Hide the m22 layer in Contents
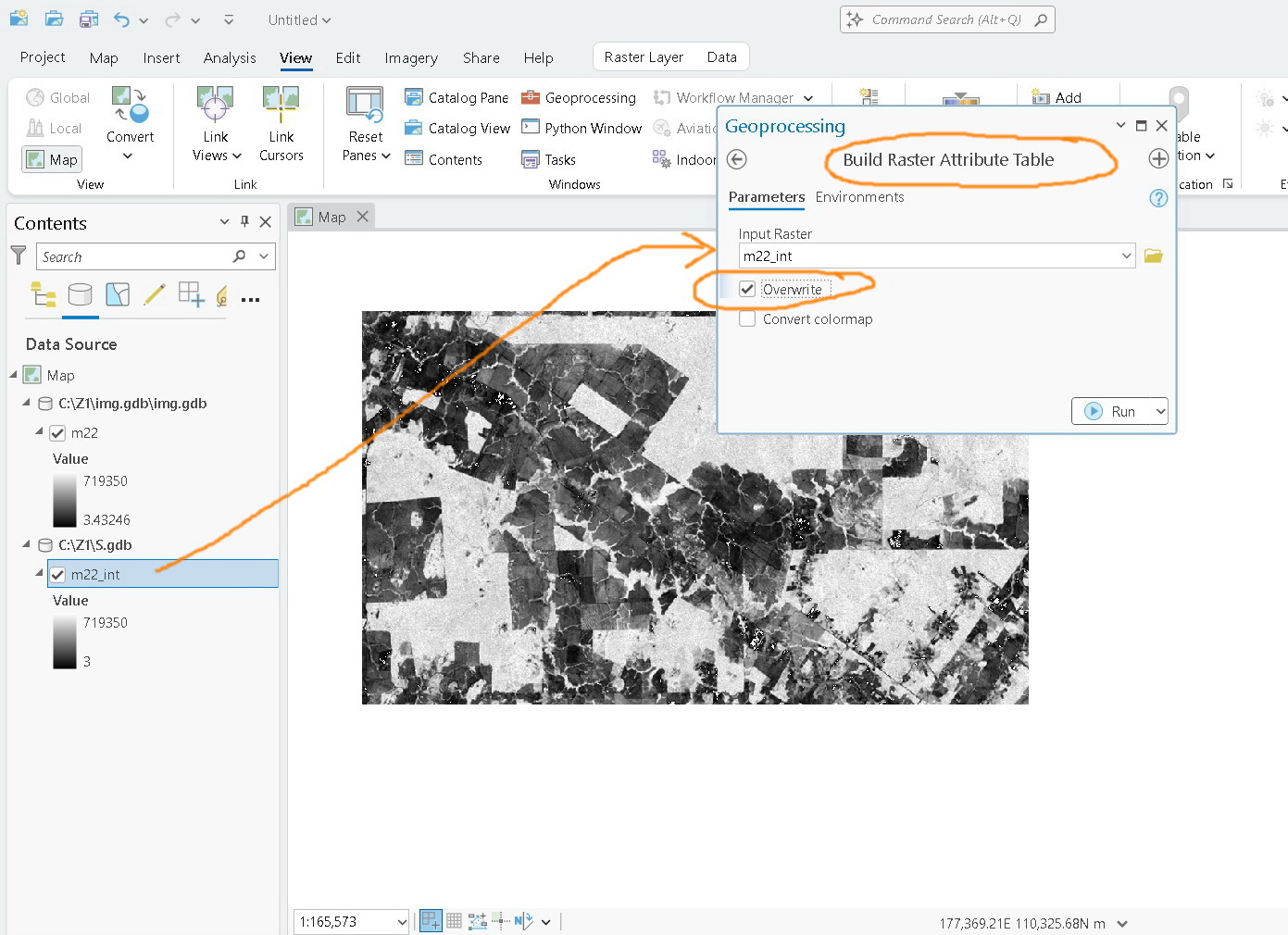The image size is (1288, 935). [x=57, y=432]
